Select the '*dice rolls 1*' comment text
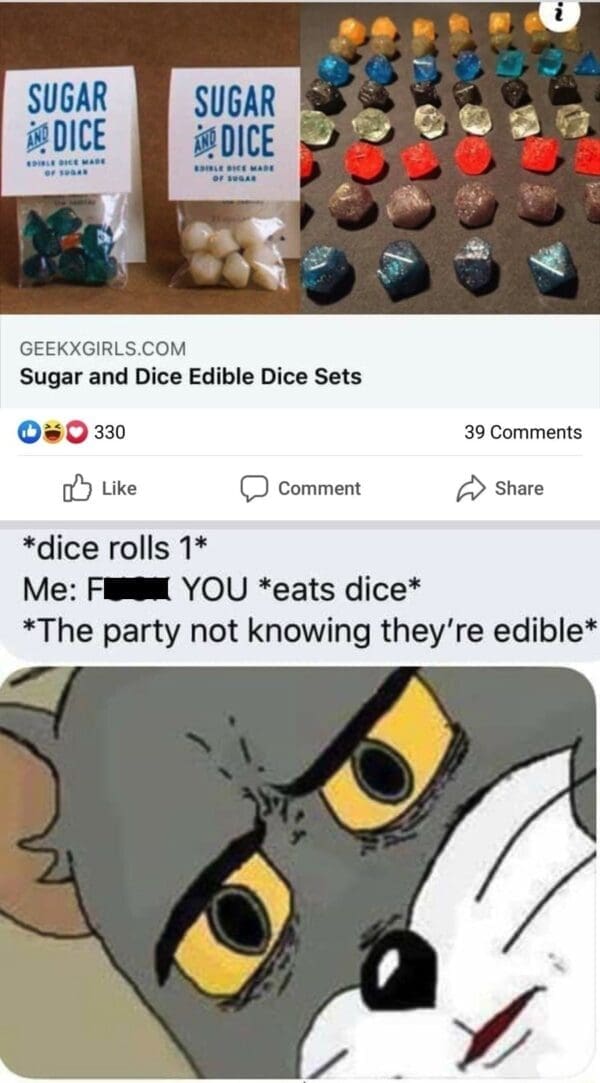Screen dimensions: 600x1083 (114, 548)
